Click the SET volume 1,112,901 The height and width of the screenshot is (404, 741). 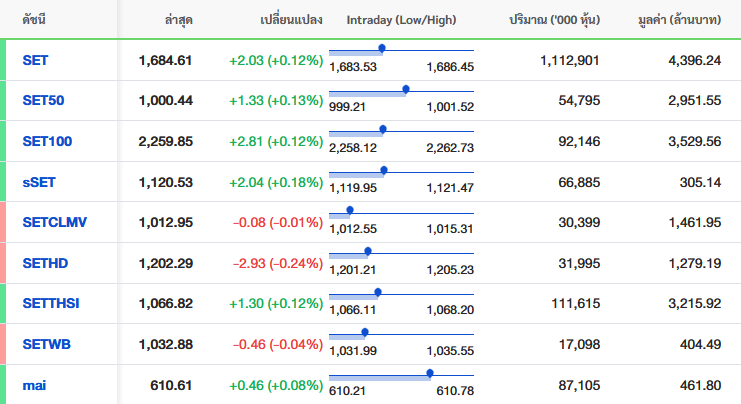click(569, 60)
